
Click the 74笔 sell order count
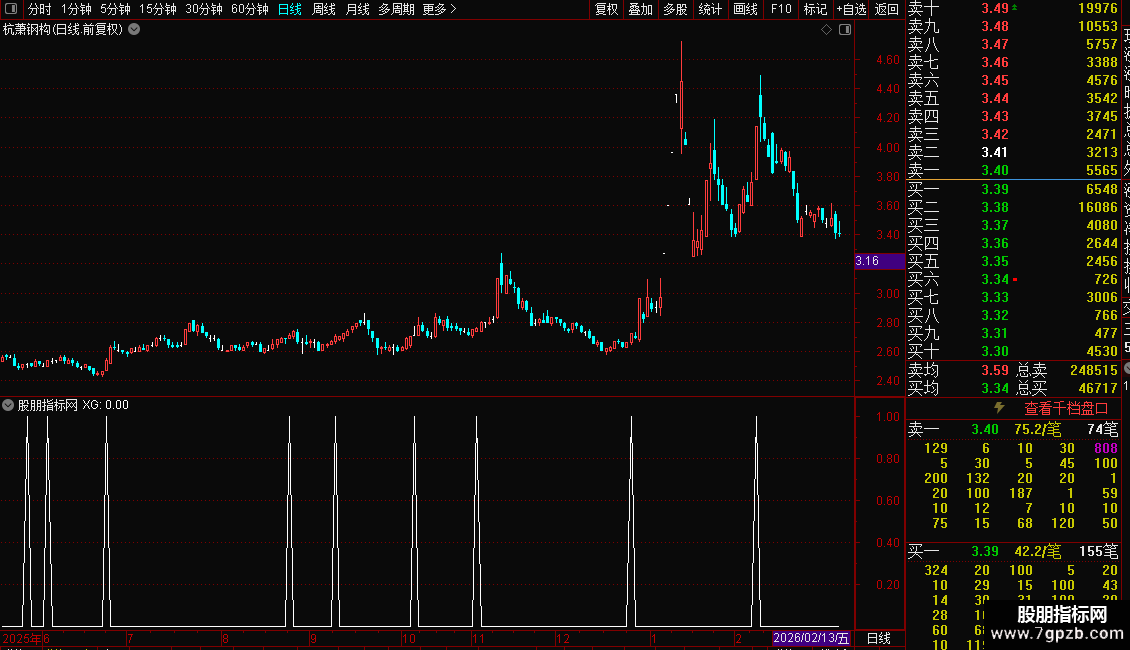tap(1103, 429)
